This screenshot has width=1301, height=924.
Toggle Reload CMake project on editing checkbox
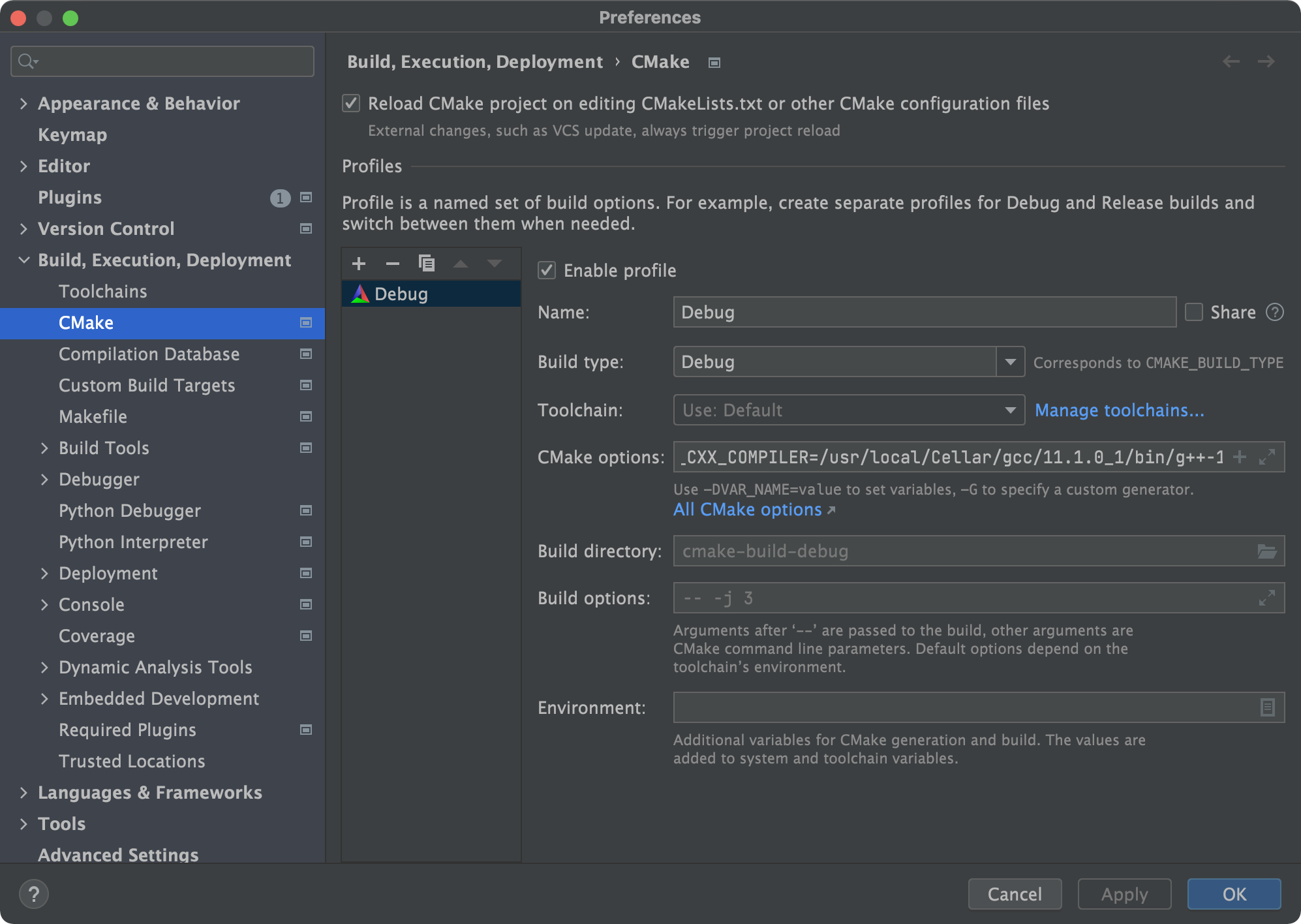[x=351, y=104]
